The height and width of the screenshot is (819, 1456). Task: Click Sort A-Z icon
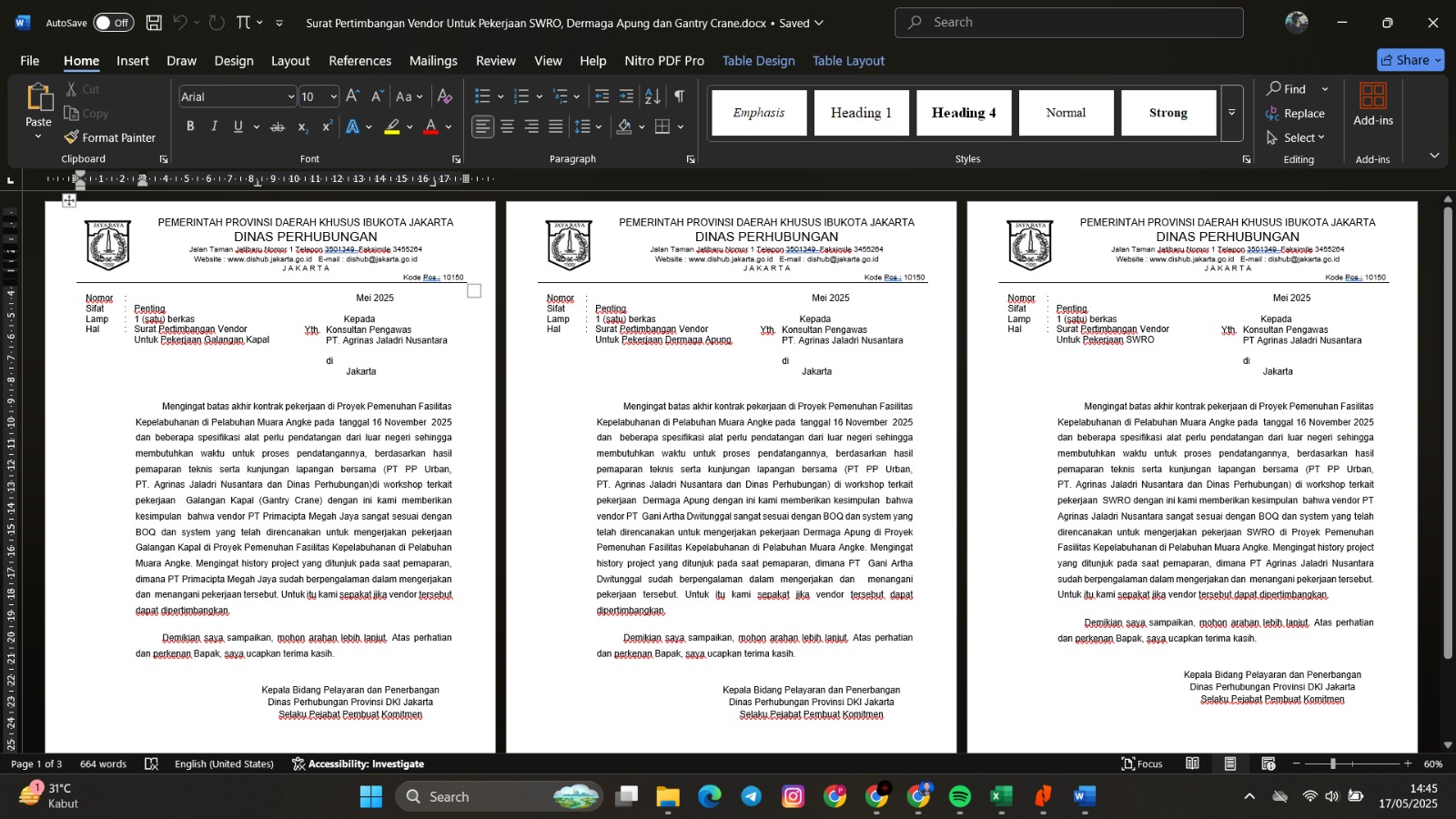[652, 96]
